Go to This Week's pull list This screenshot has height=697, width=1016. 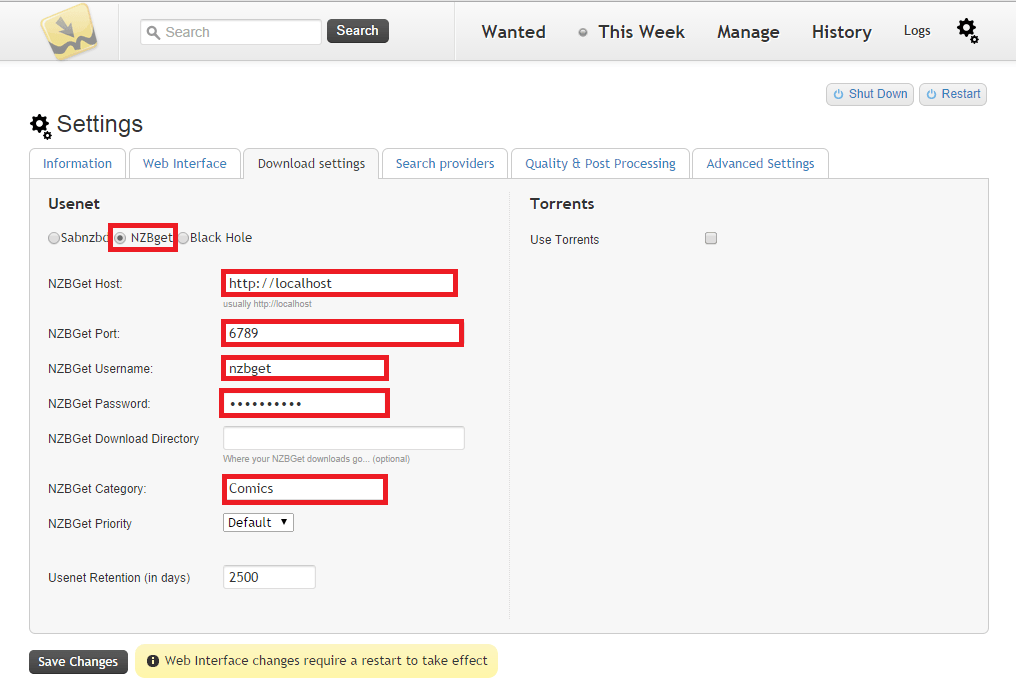641,32
